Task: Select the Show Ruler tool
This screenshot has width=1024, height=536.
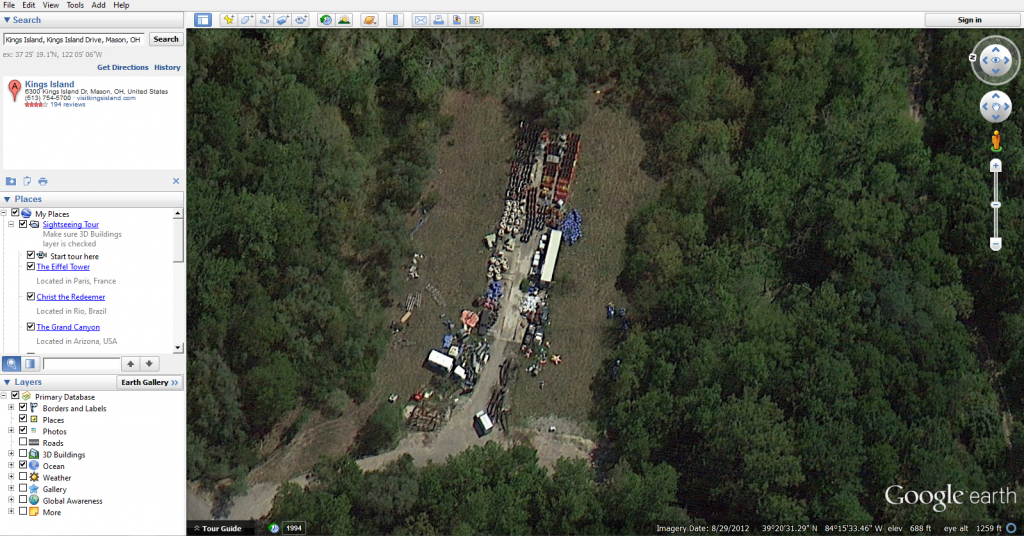Action: [x=395, y=20]
